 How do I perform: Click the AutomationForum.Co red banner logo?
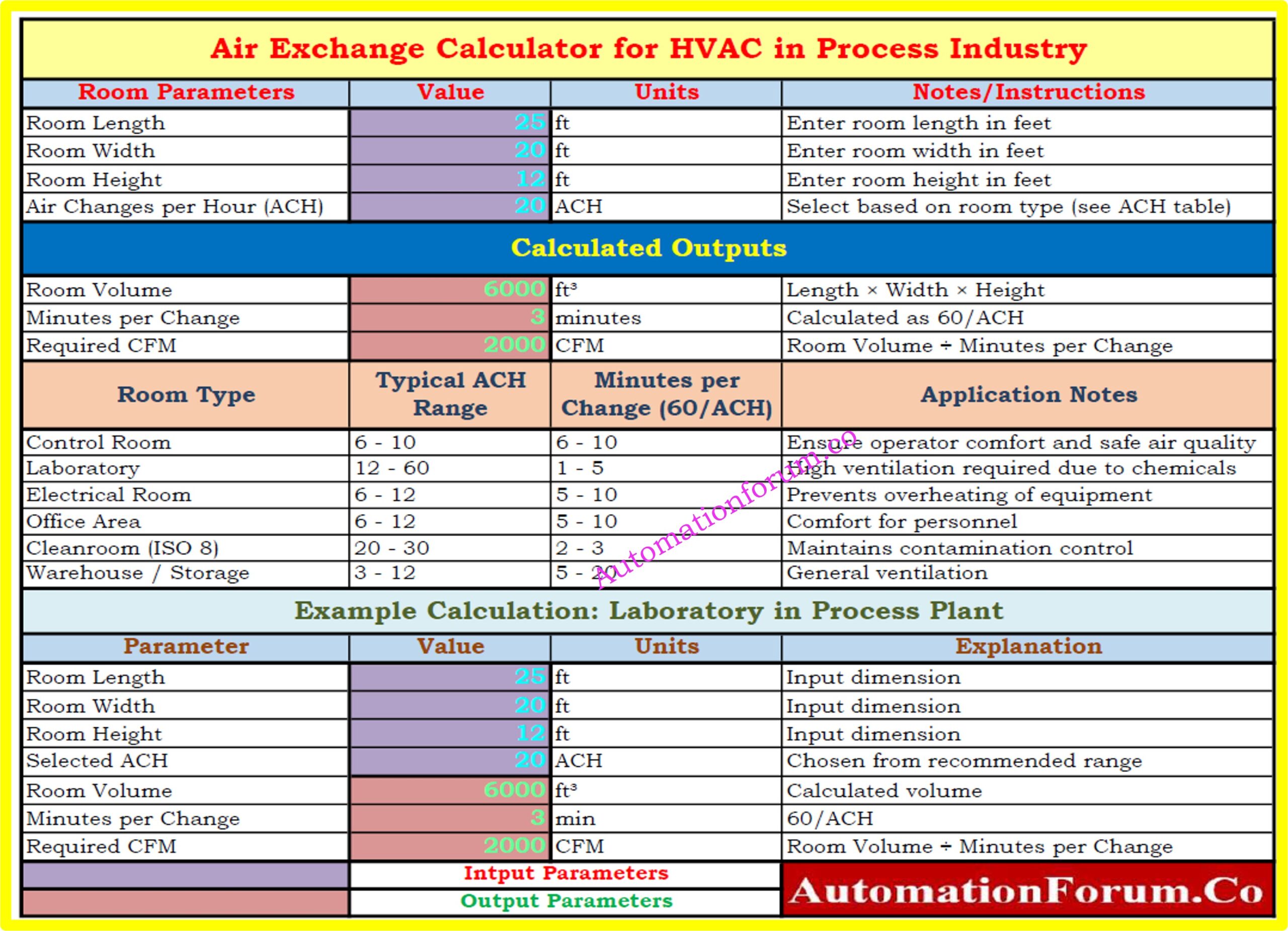1027,890
